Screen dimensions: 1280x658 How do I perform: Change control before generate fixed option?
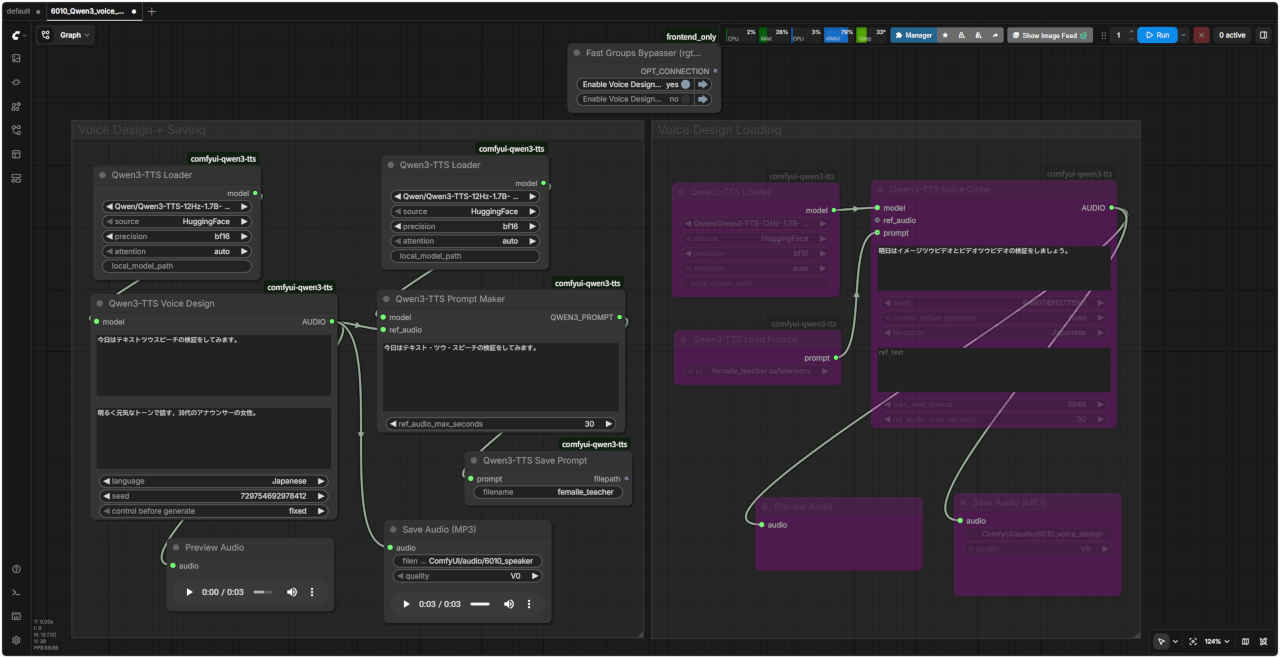(214, 511)
